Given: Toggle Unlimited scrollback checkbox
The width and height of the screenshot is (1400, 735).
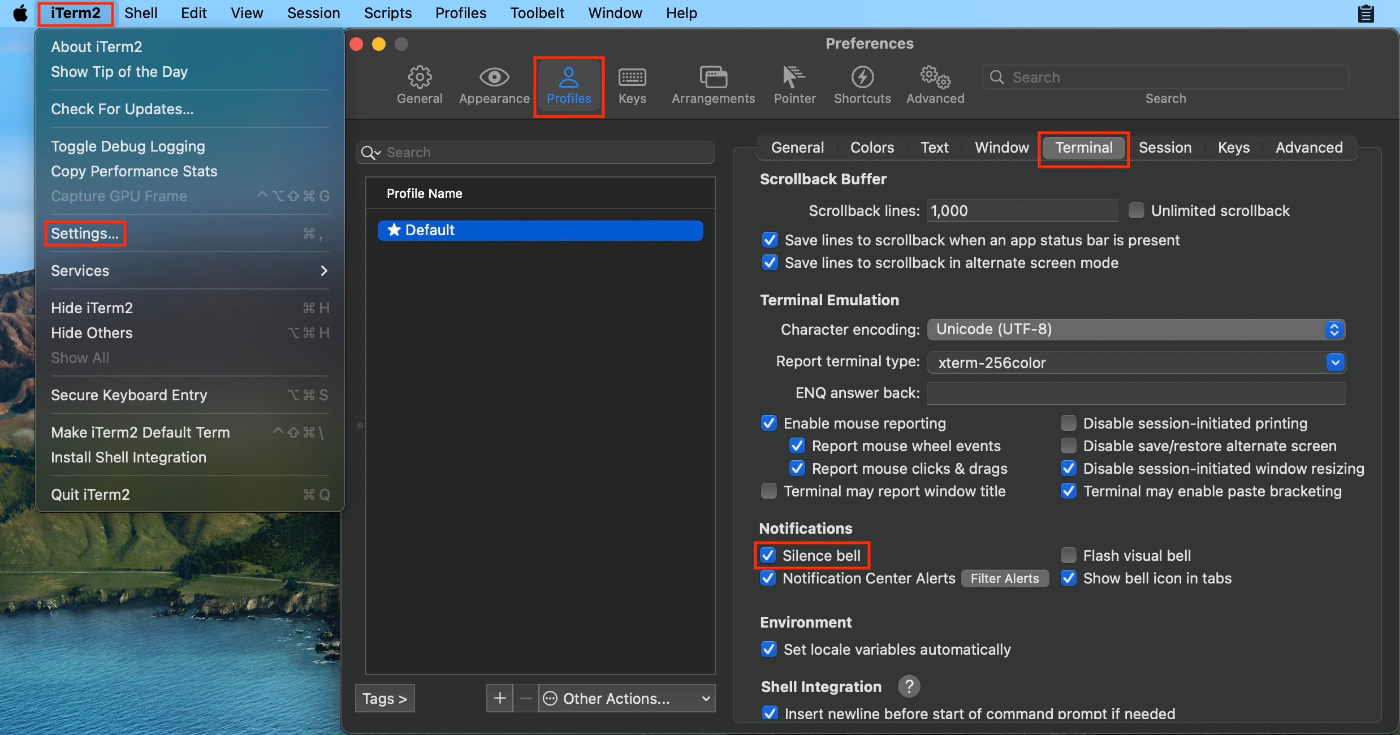Looking at the screenshot, I should coord(1136,210).
